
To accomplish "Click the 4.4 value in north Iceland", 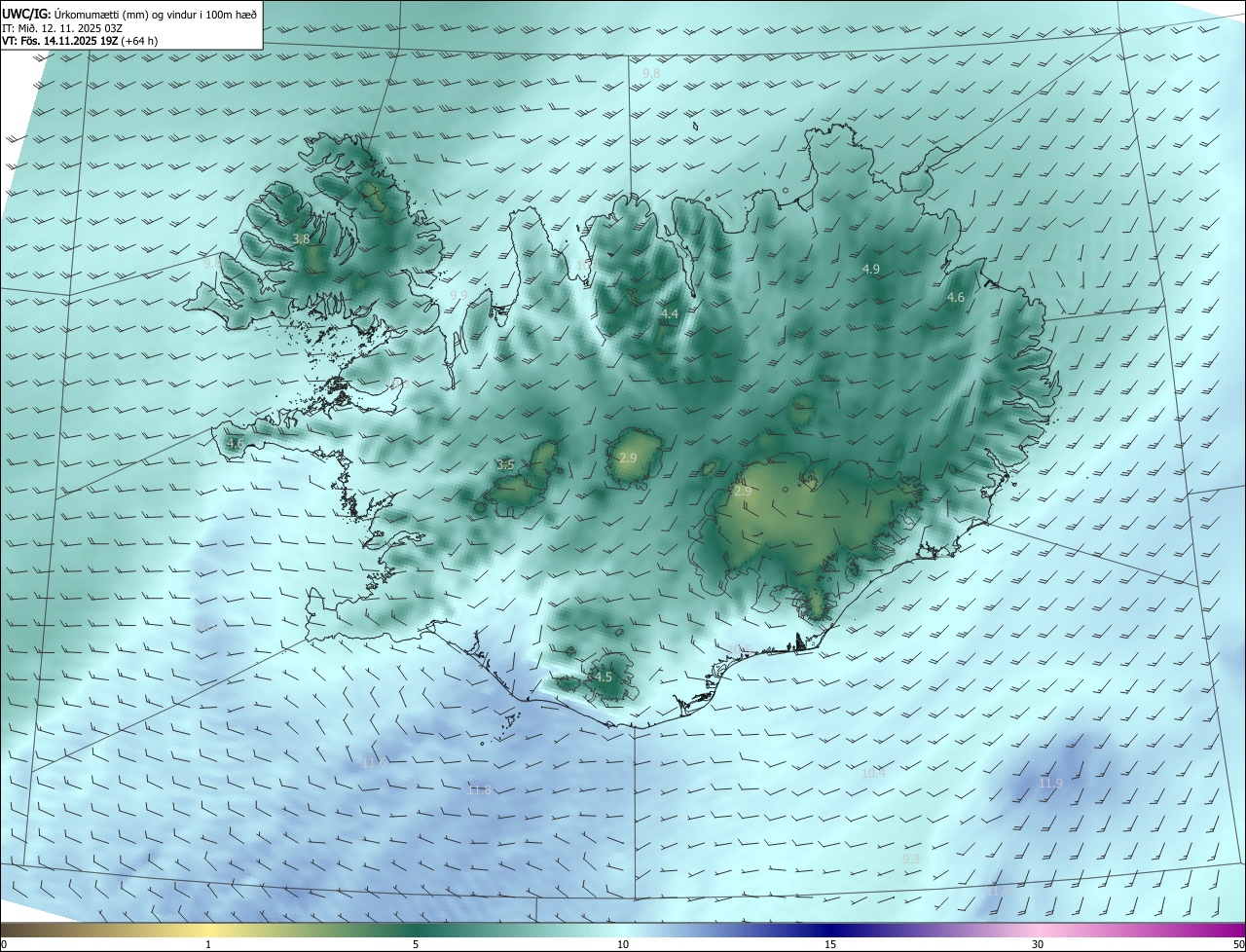I will 670,314.
